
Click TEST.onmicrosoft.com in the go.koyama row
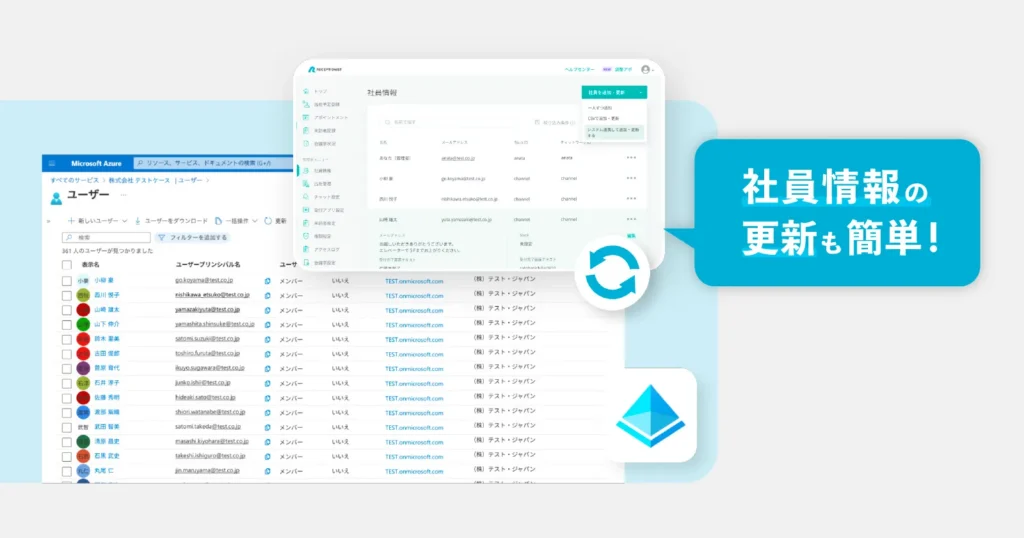[x=414, y=281]
